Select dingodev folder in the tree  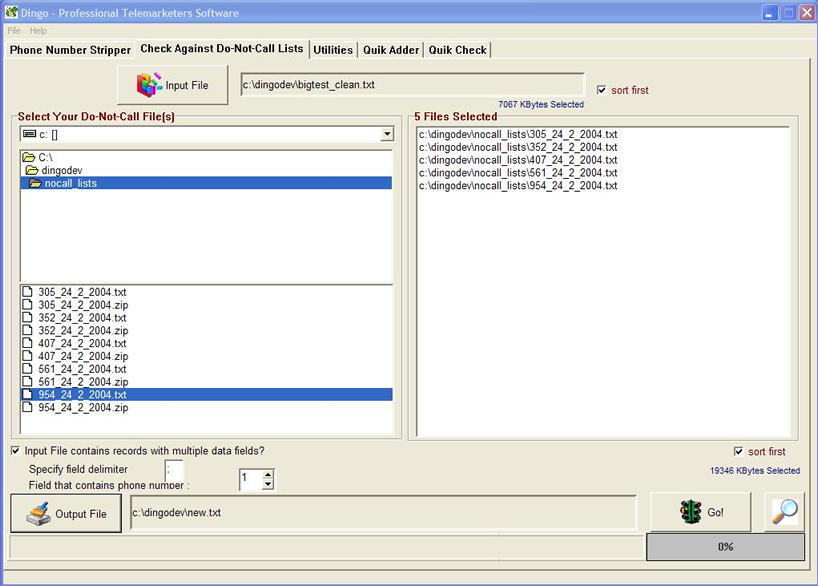point(62,170)
